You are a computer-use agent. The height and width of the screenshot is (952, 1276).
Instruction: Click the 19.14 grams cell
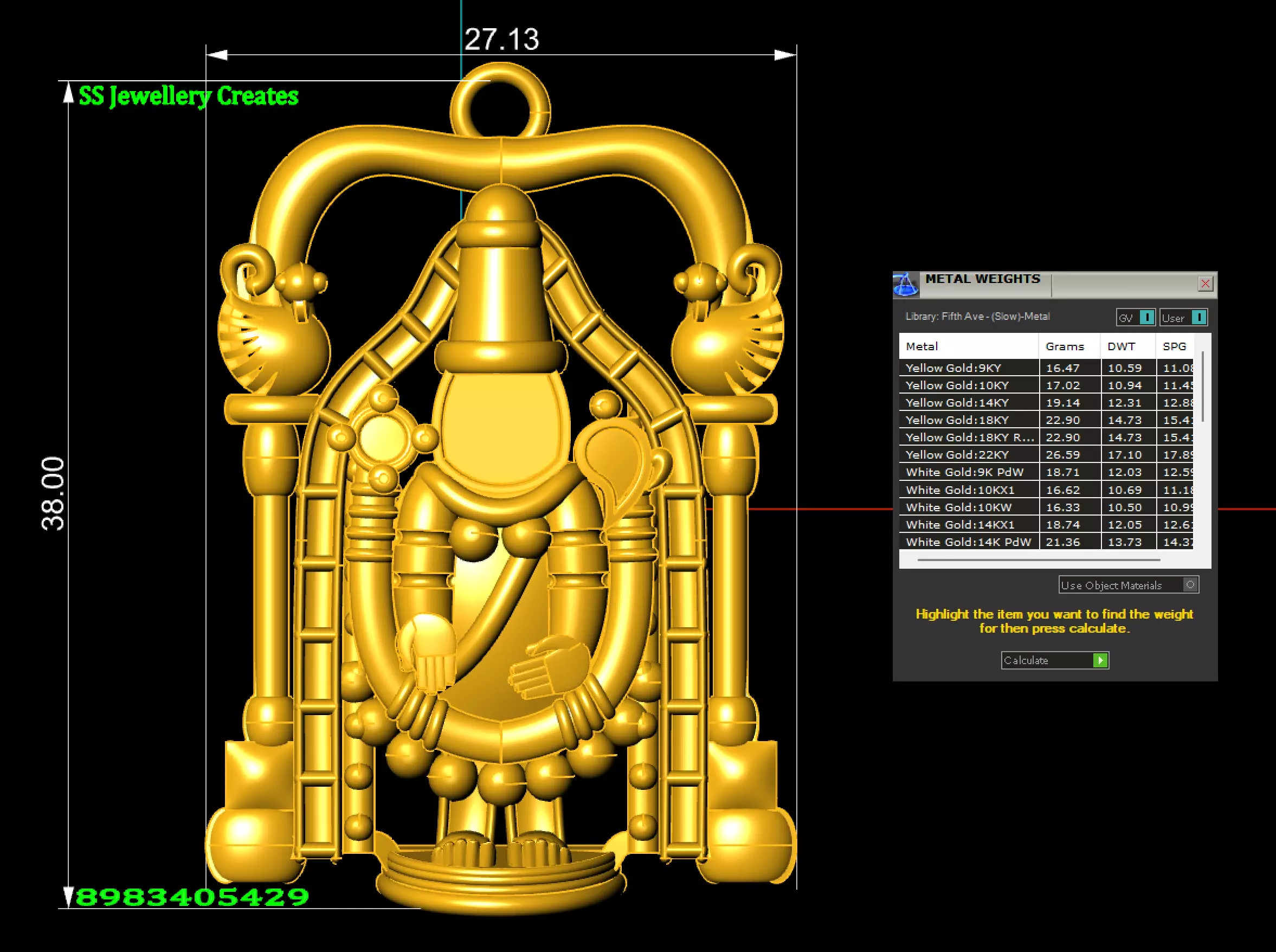click(1070, 402)
